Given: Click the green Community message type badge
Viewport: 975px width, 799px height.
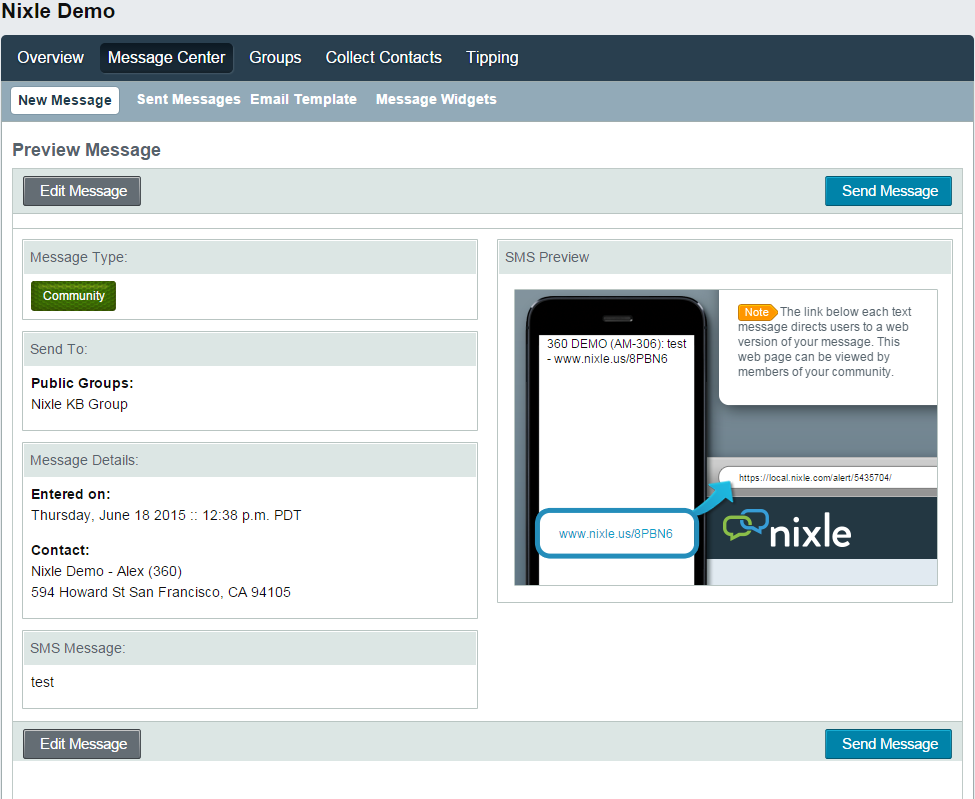Looking at the screenshot, I should [73, 296].
